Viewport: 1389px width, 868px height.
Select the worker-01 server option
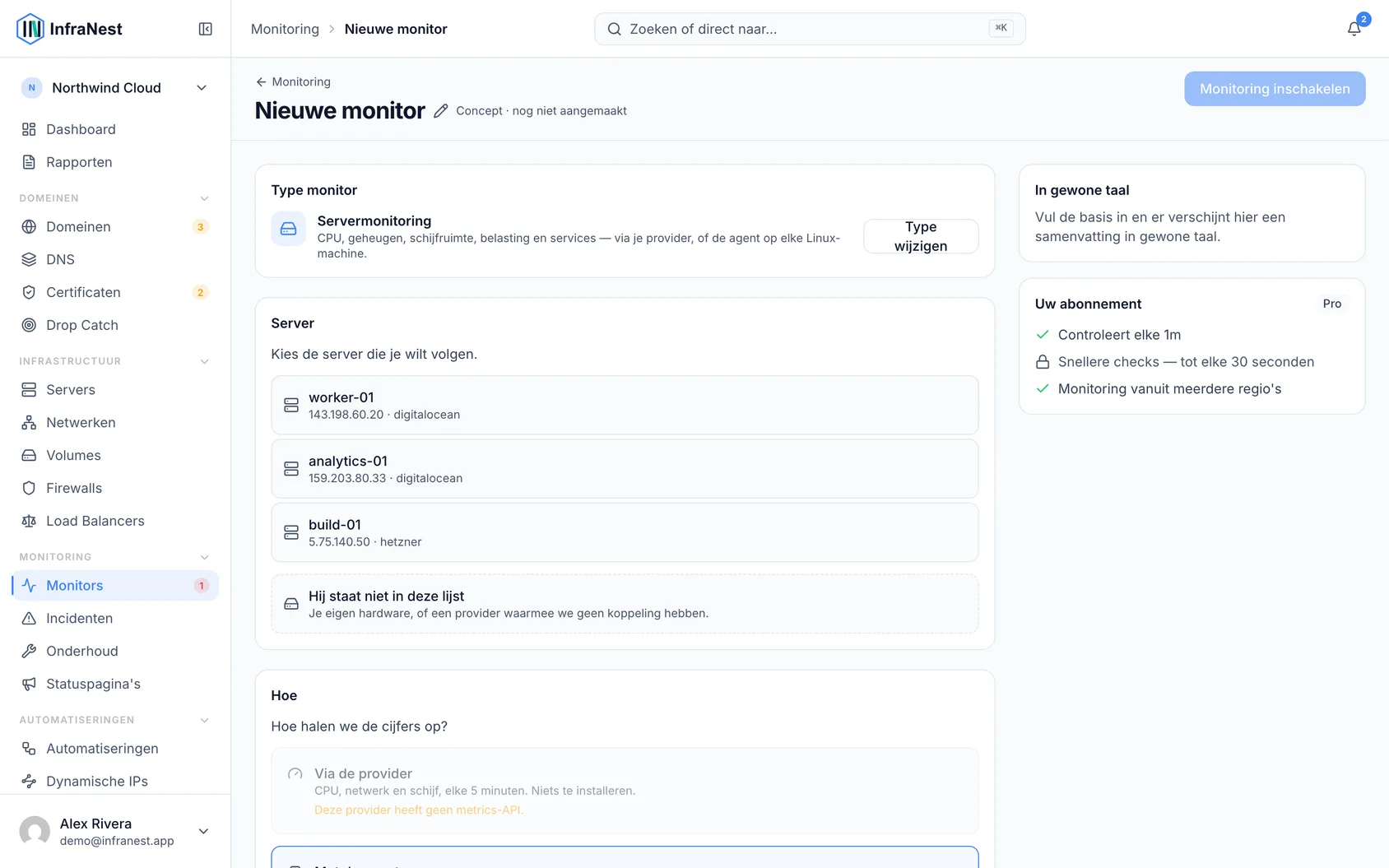625,405
